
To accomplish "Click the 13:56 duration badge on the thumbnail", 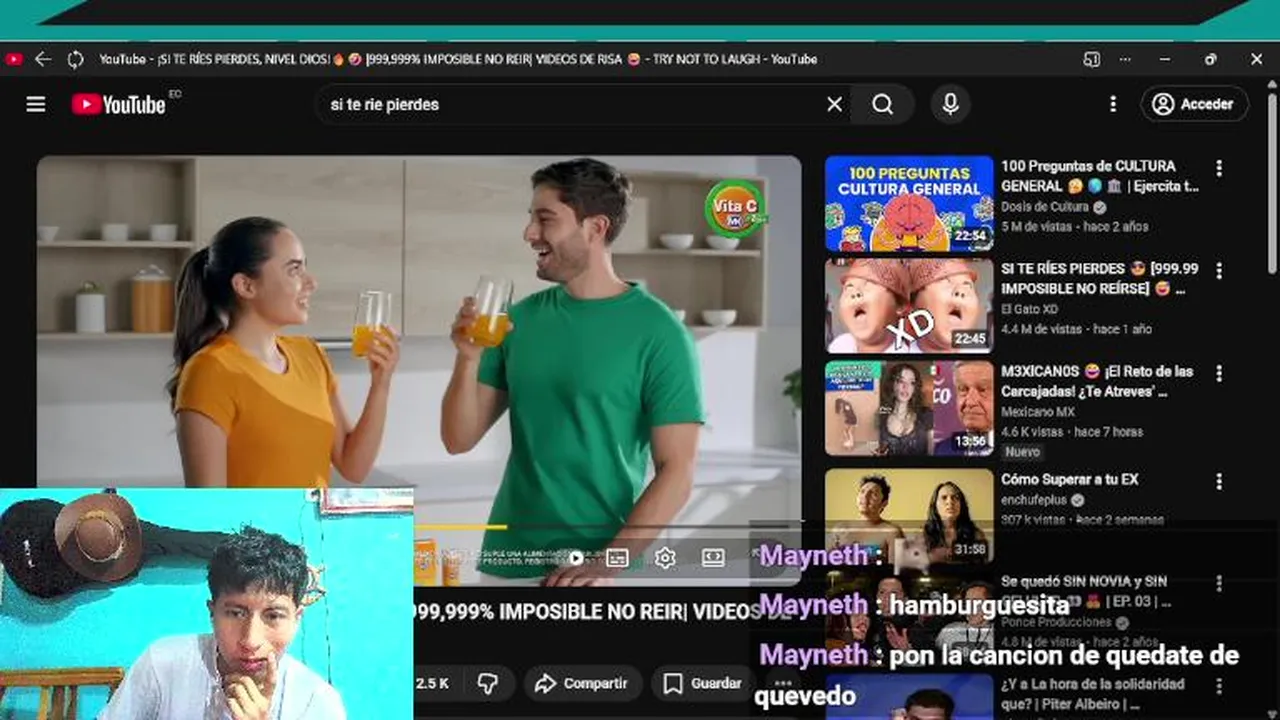I will point(971,441).
